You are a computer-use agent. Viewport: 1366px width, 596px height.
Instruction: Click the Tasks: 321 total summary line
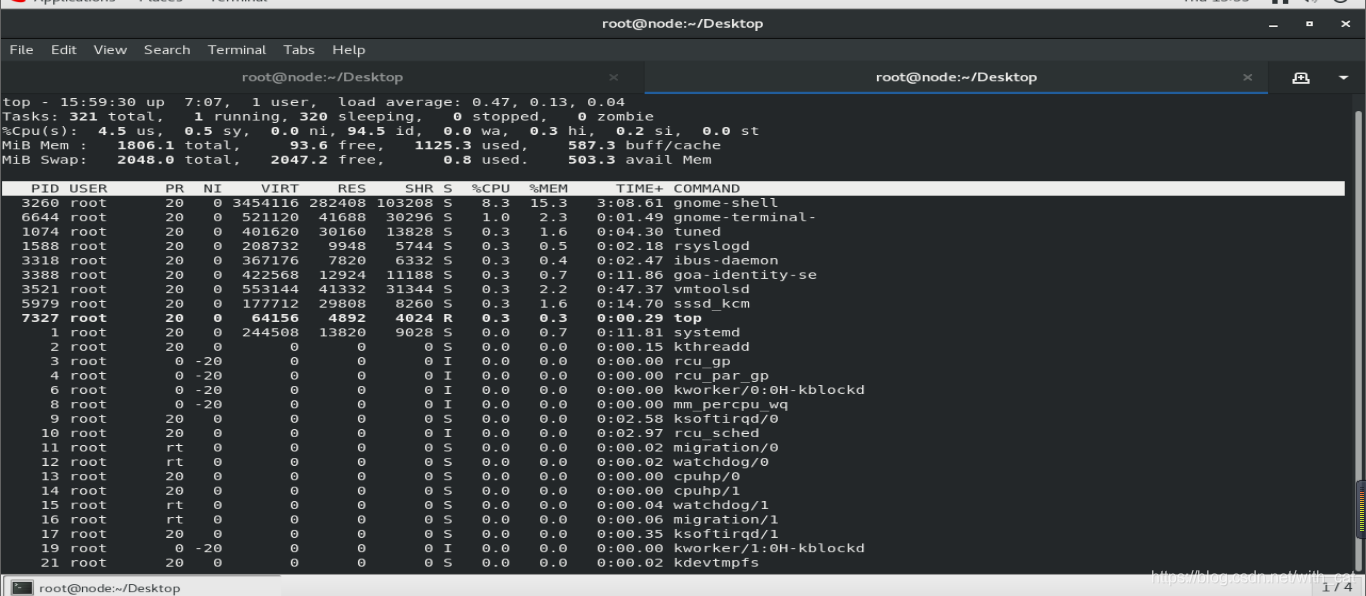(328, 116)
